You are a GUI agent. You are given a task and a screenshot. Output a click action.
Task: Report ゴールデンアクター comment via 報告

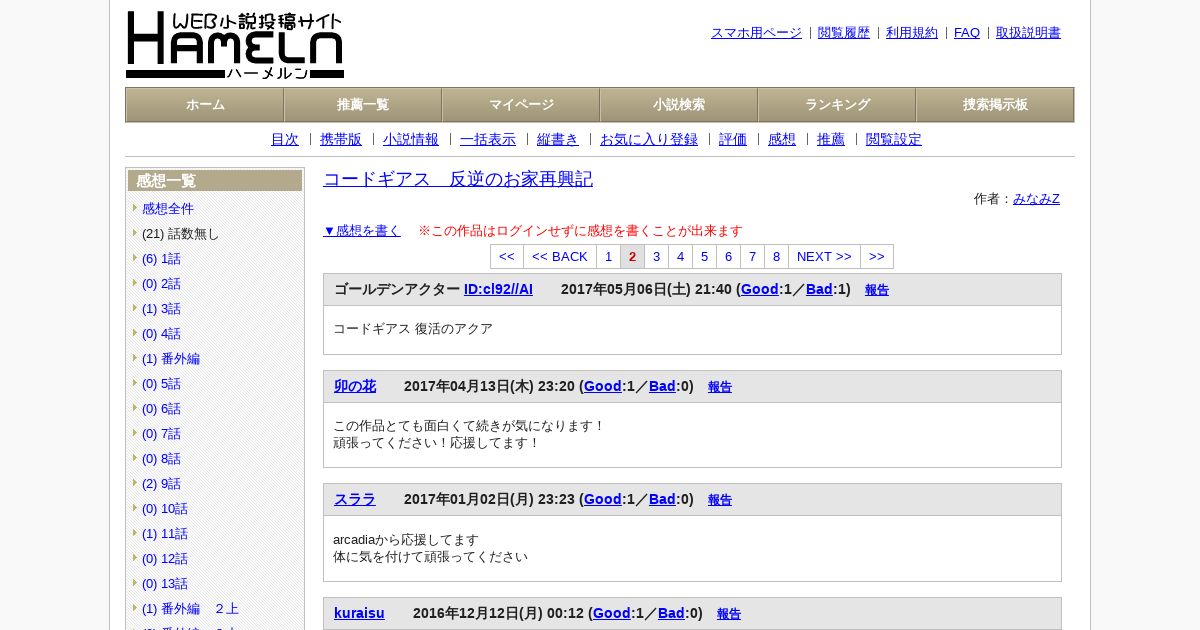tap(877, 290)
